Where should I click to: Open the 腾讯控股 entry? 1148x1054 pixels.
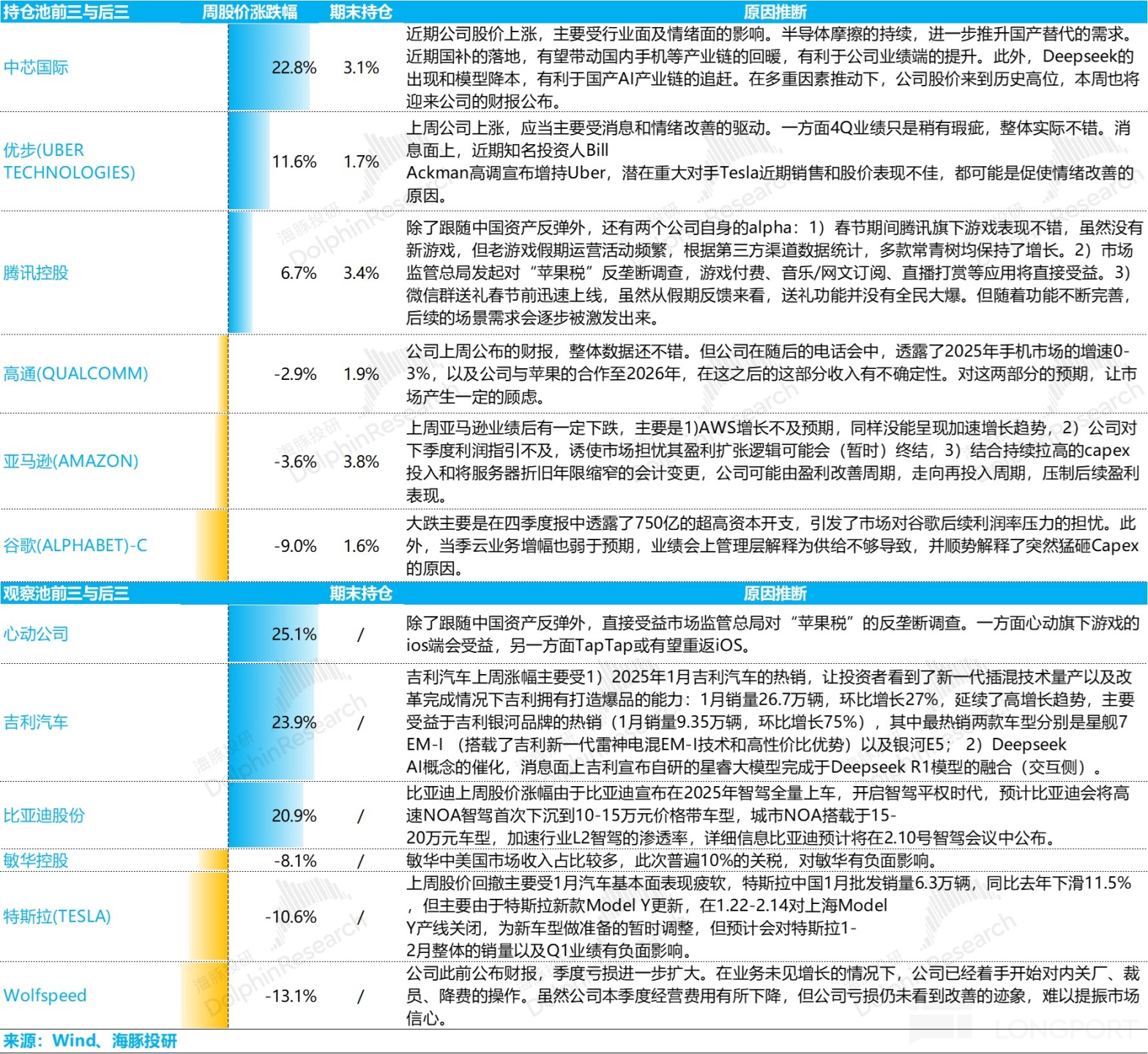(x=36, y=273)
